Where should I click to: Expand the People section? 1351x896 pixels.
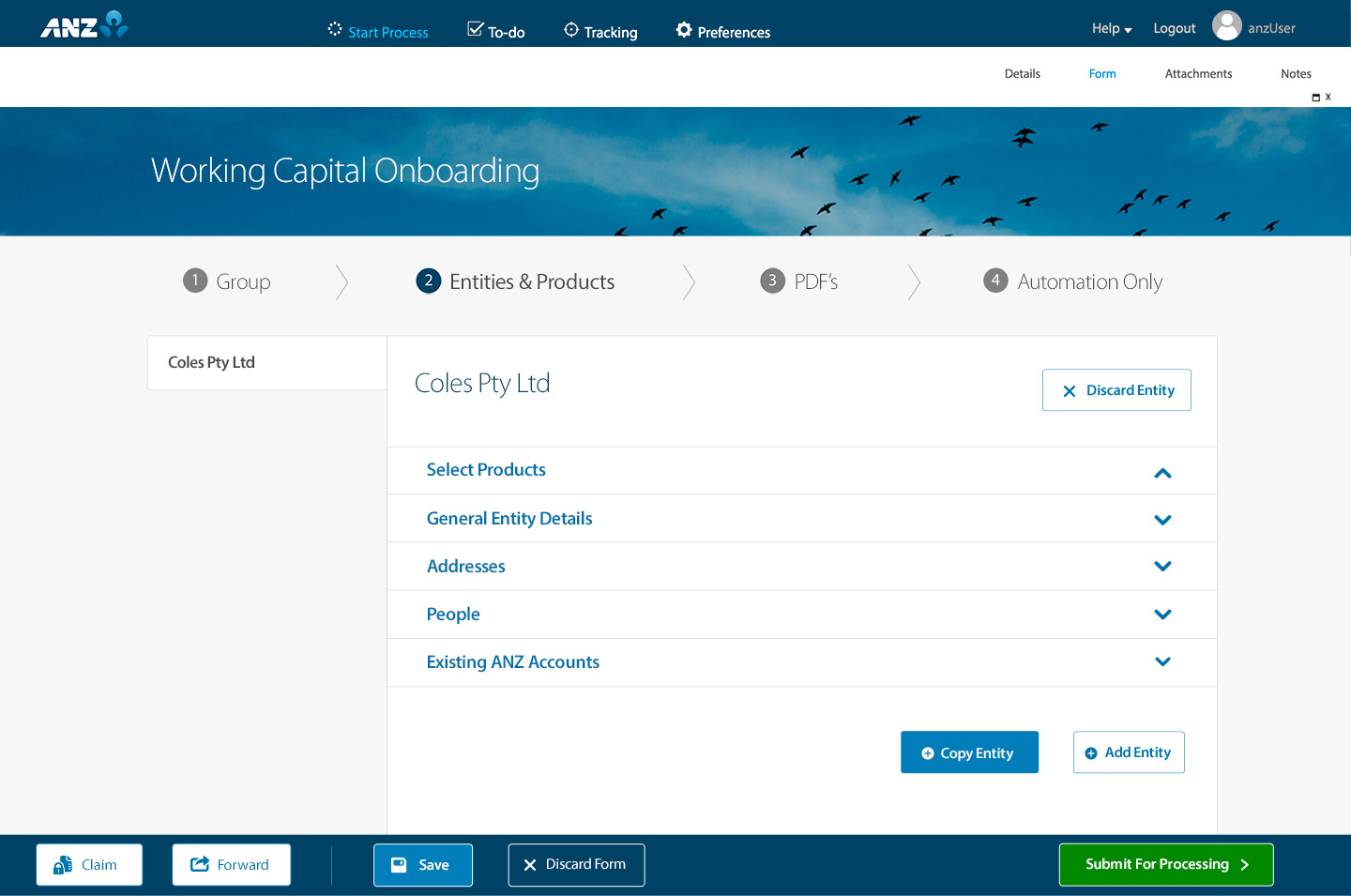click(1162, 615)
